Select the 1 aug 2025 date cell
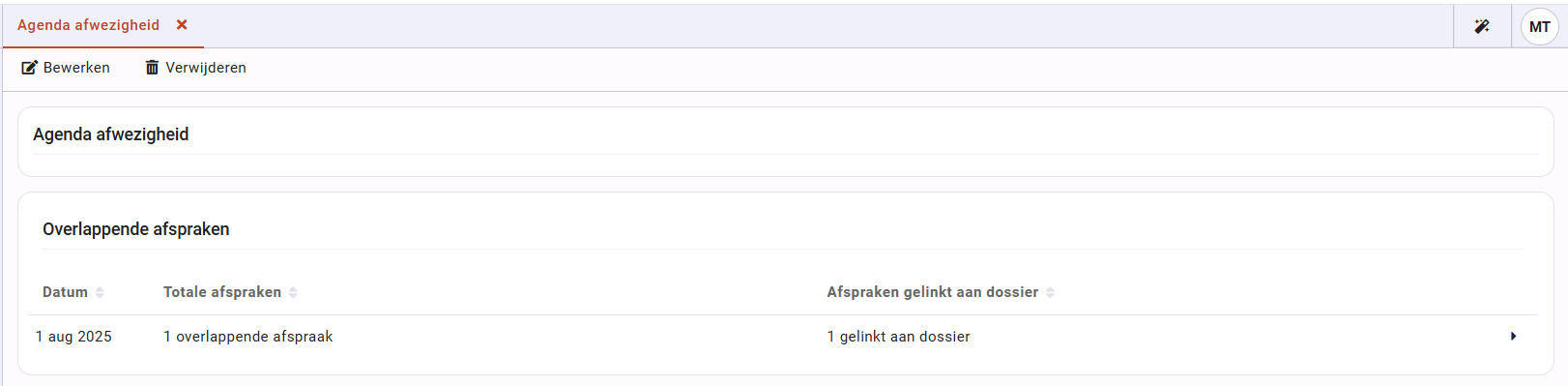The width and height of the screenshot is (1568, 386). click(73, 337)
